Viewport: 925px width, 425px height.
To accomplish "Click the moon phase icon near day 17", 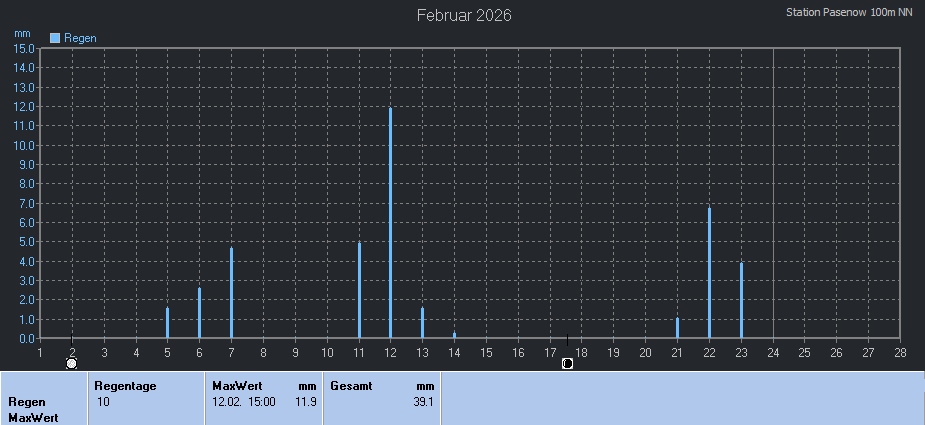I will point(567,363).
